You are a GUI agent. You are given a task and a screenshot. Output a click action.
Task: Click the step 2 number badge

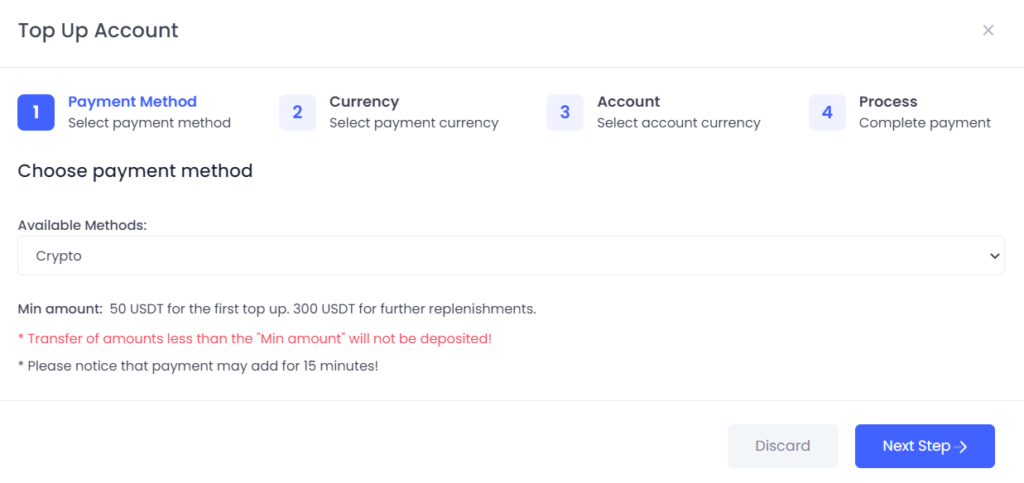297,112
